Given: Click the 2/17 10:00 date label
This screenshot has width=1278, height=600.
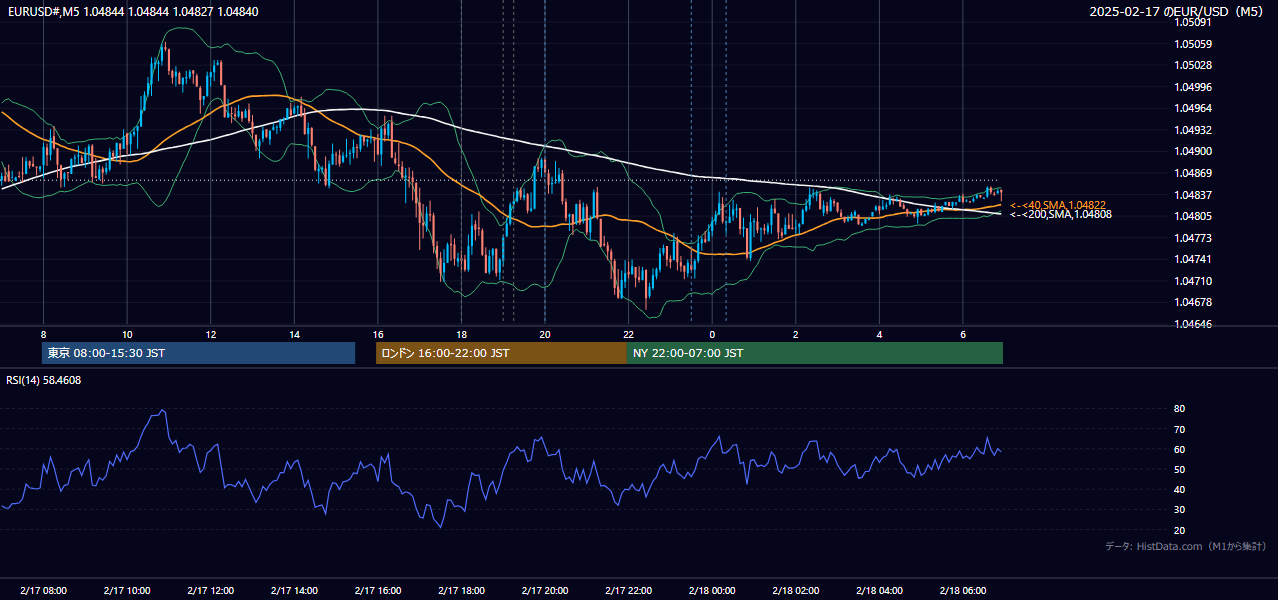Looking at the screenshot, I should (x=127, y=591).
